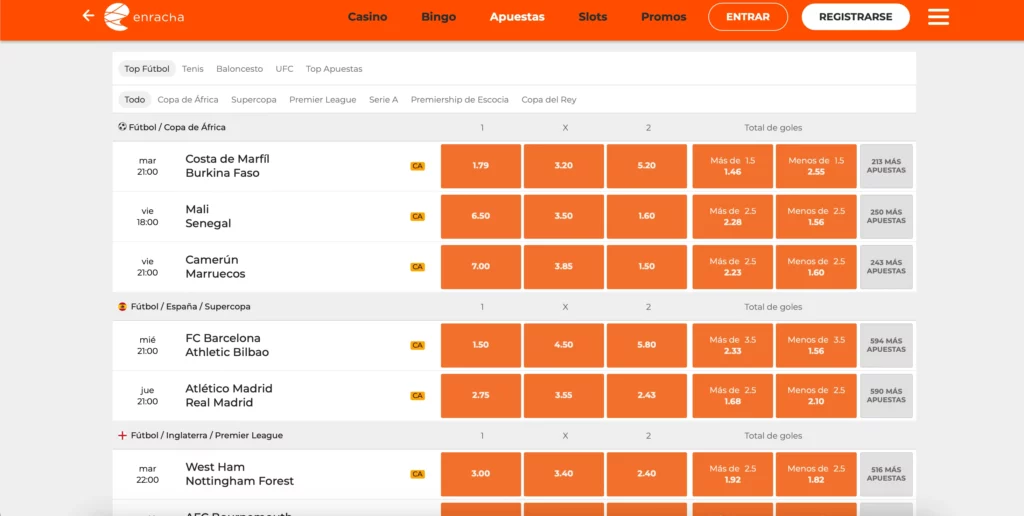The width and height of the screenshot is (1024, 516).
Task: Select Burkina Faso win at 5.20
Action: (647, 166)
